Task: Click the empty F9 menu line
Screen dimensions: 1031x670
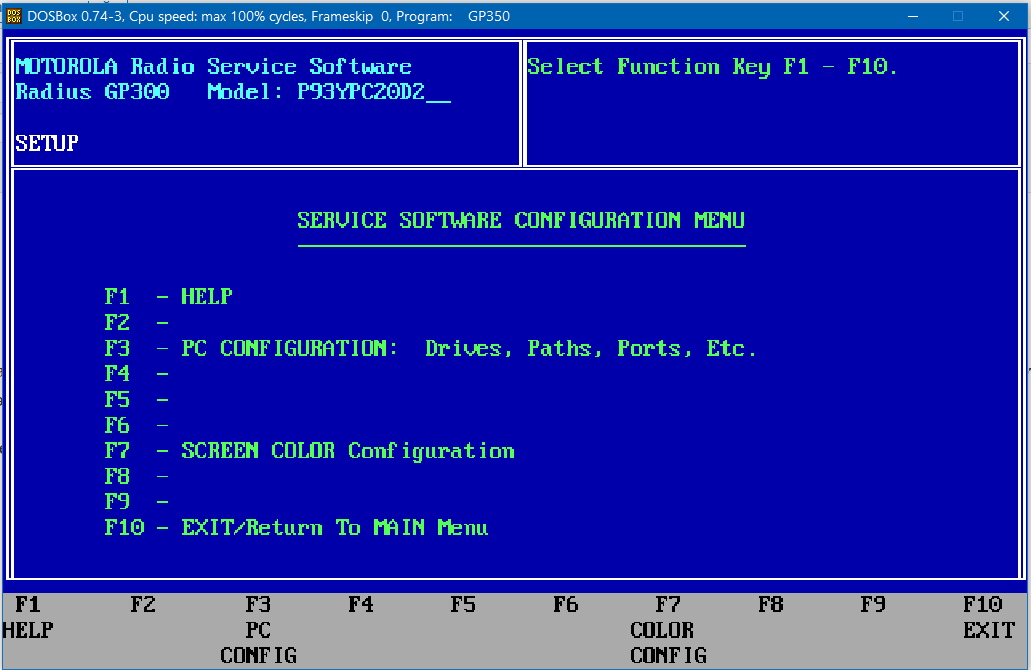Action: [137, 502]
